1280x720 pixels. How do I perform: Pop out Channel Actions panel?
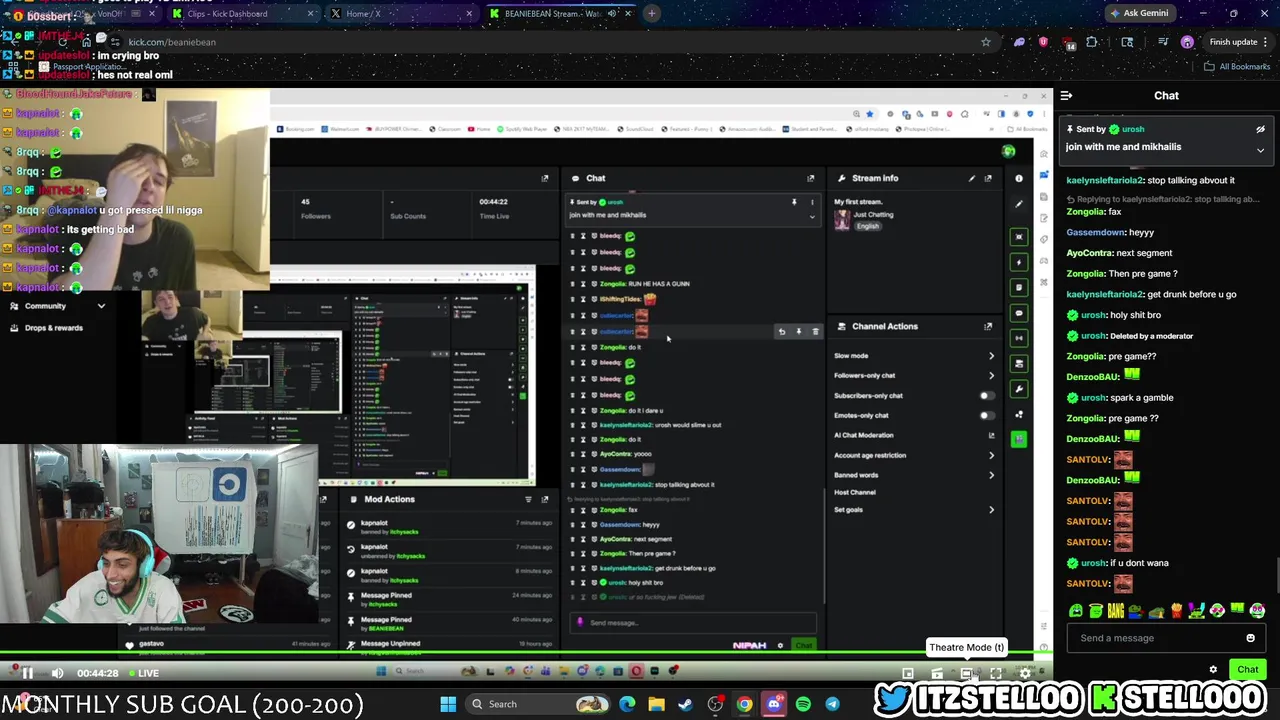(x=988, y=327)
